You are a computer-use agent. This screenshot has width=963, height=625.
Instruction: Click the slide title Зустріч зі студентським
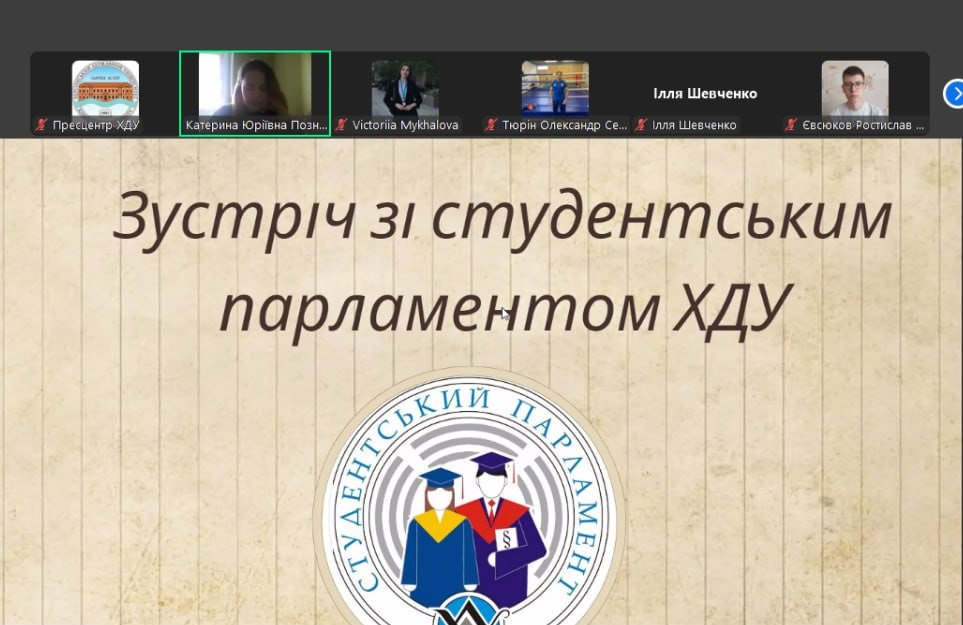pos(502,218)
